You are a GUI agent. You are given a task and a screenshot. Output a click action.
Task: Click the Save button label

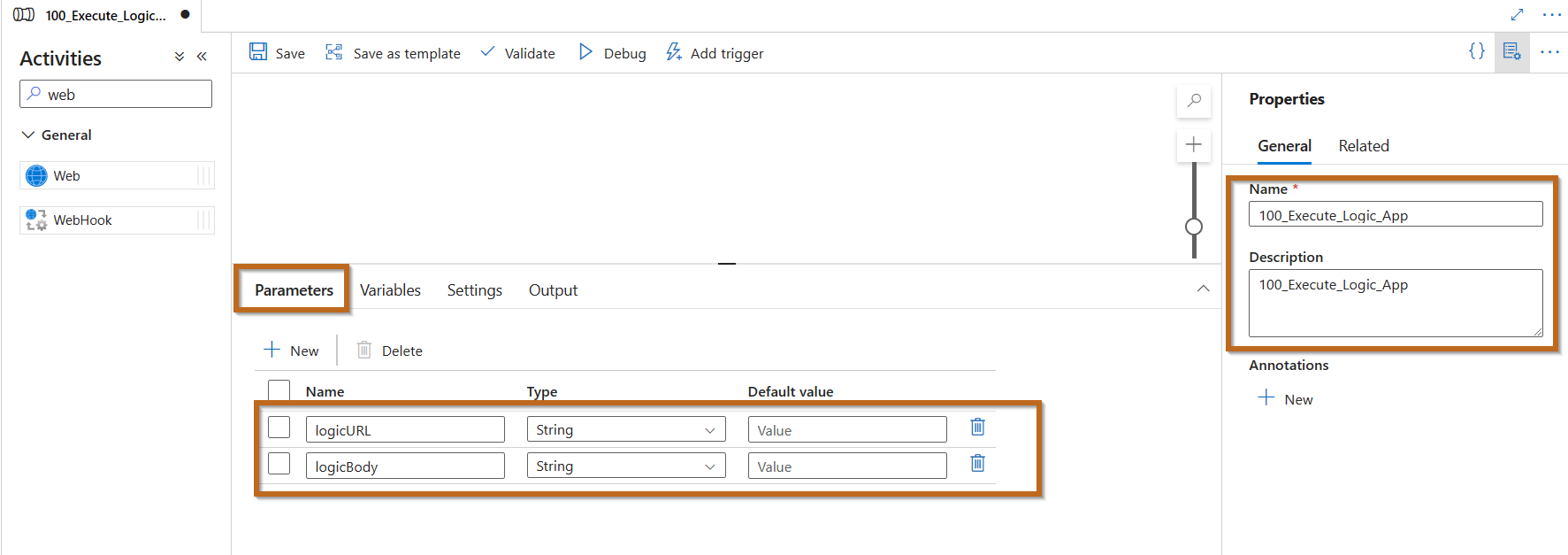pos(290,53)
